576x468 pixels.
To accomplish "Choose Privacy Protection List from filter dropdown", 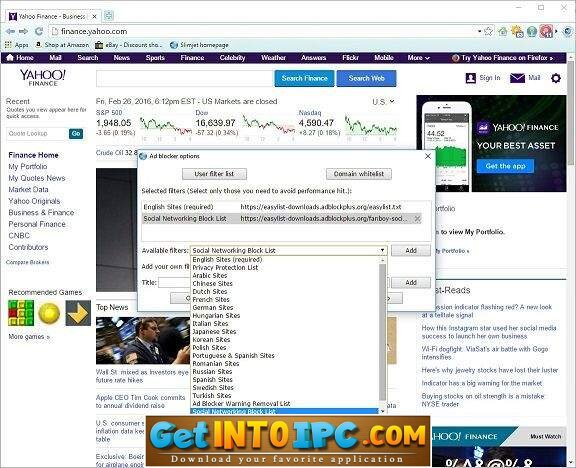I will pos(225,267).
